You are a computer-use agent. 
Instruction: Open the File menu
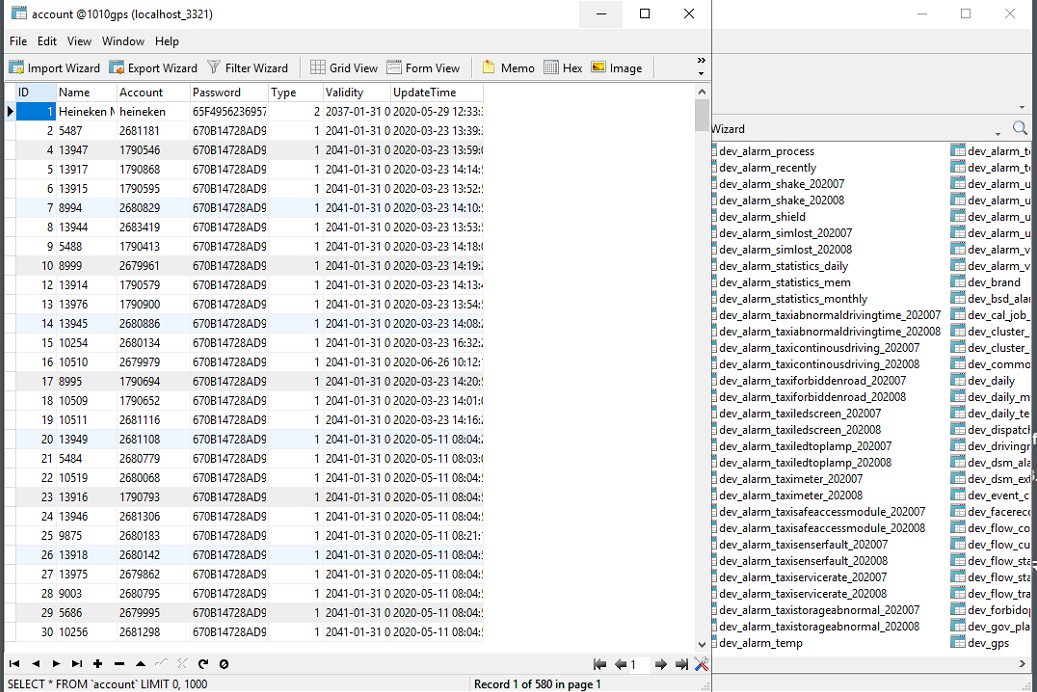coord(18,41)
